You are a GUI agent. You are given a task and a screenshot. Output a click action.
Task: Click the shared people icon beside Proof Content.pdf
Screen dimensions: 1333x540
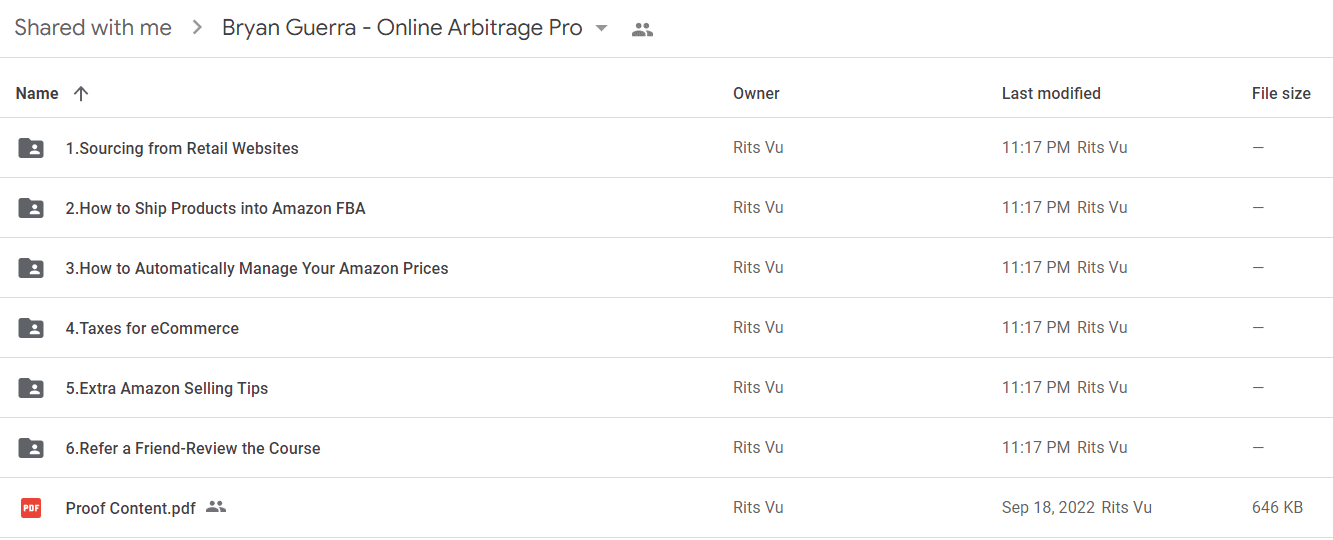tap(216, 507)
